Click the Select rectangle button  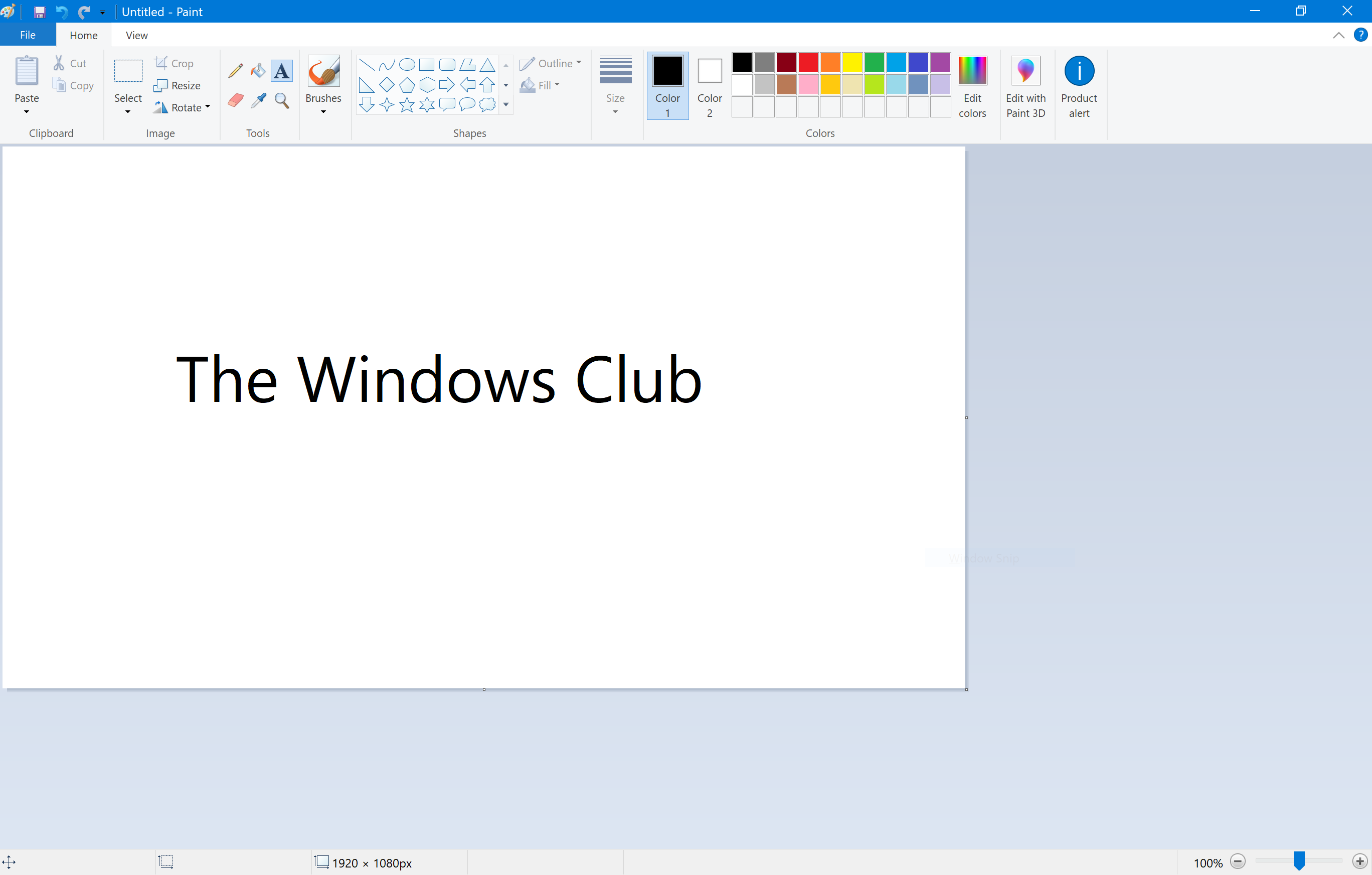tap(128, 71)
